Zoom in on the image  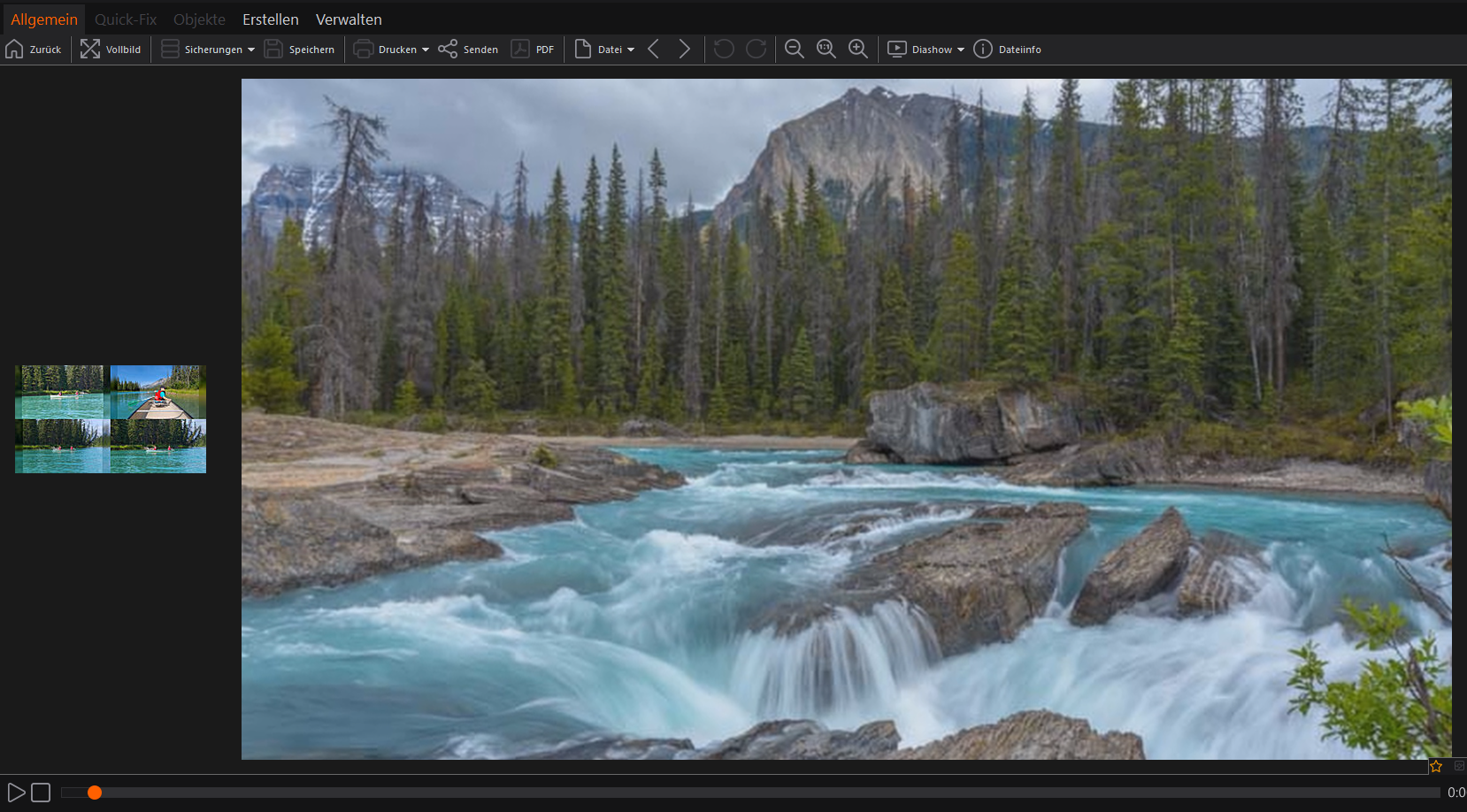coord(857,50)
